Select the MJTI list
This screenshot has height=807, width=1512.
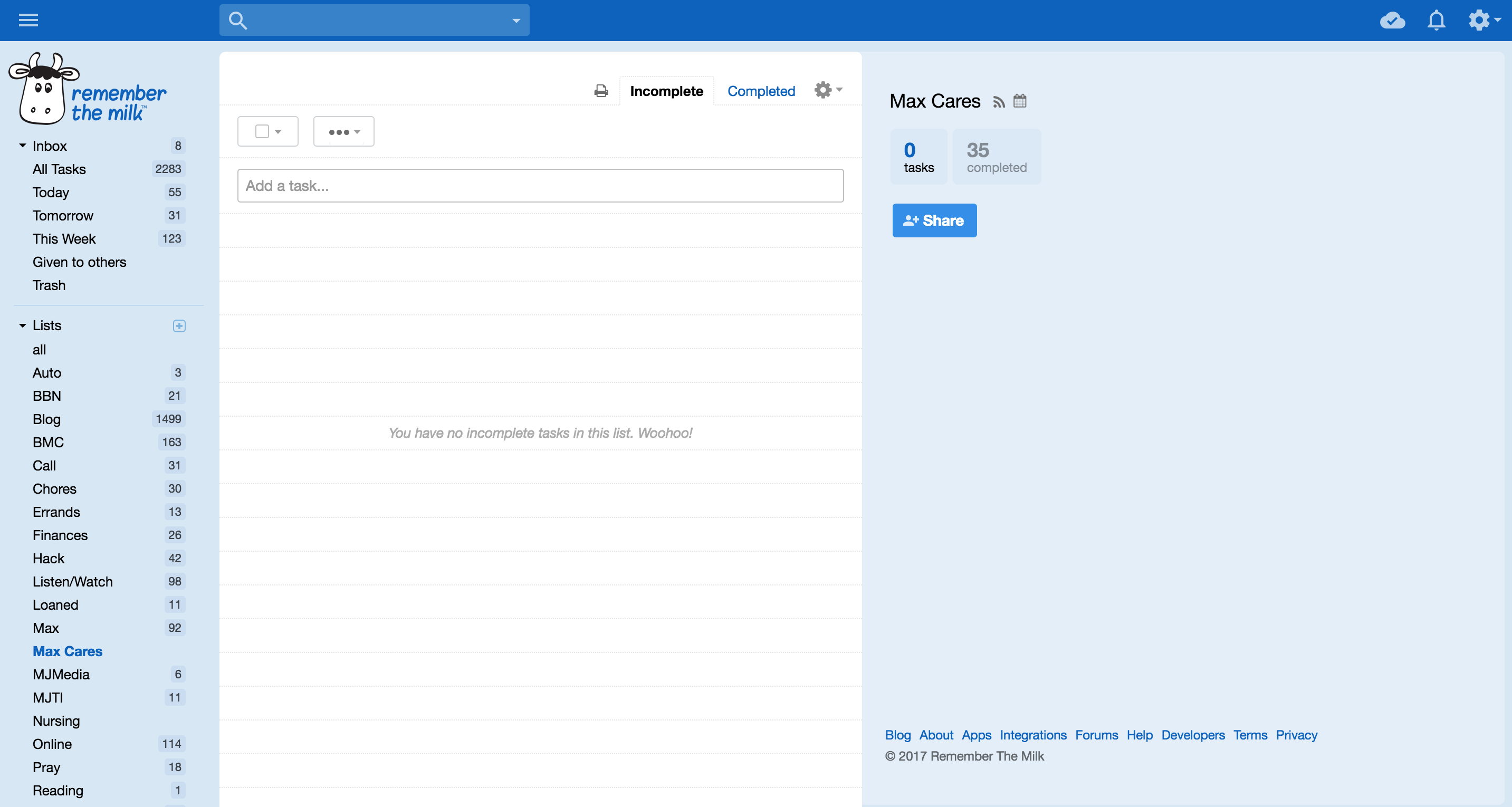point(47,698)
